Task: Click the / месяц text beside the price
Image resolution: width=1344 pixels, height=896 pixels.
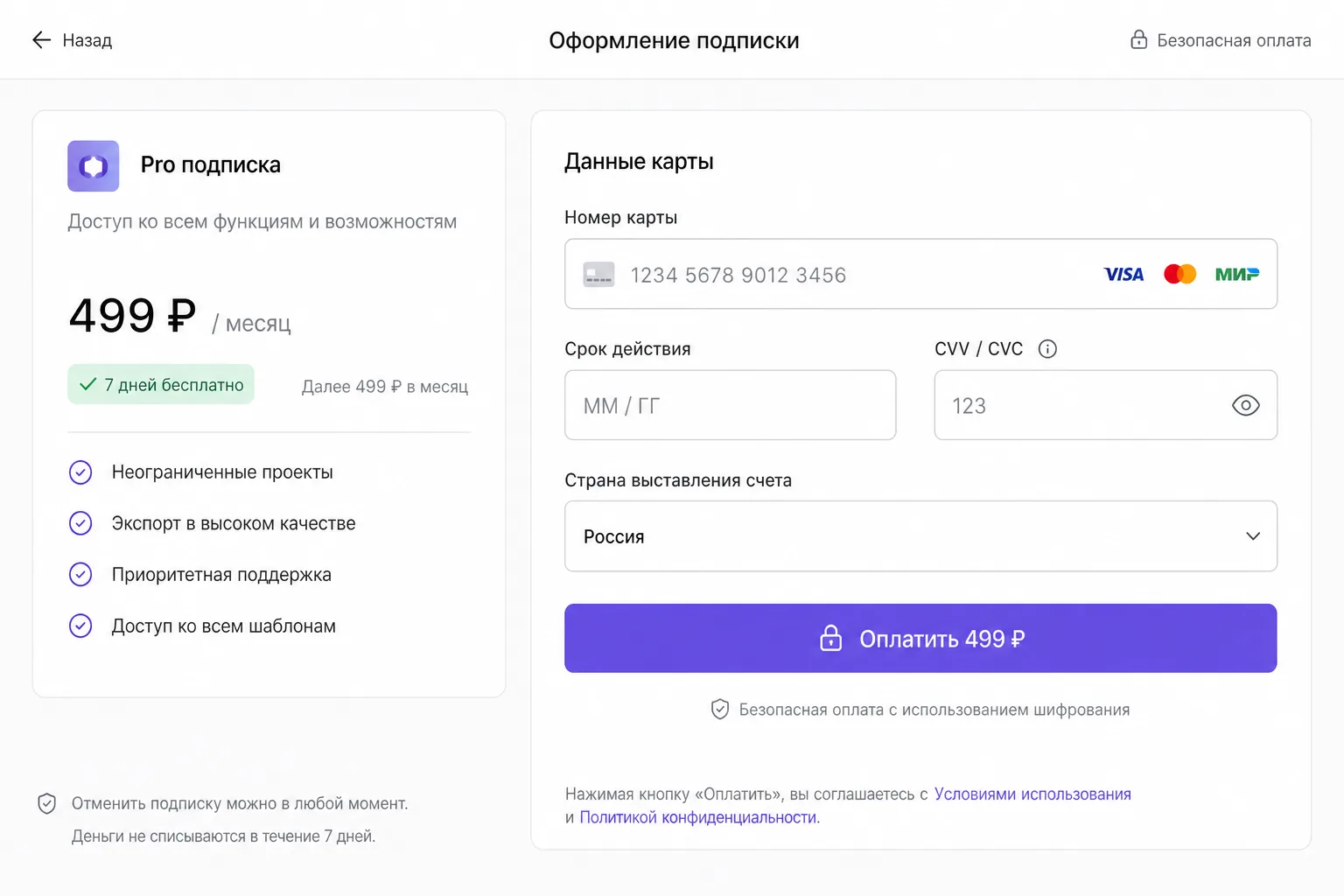Action: 251,324
